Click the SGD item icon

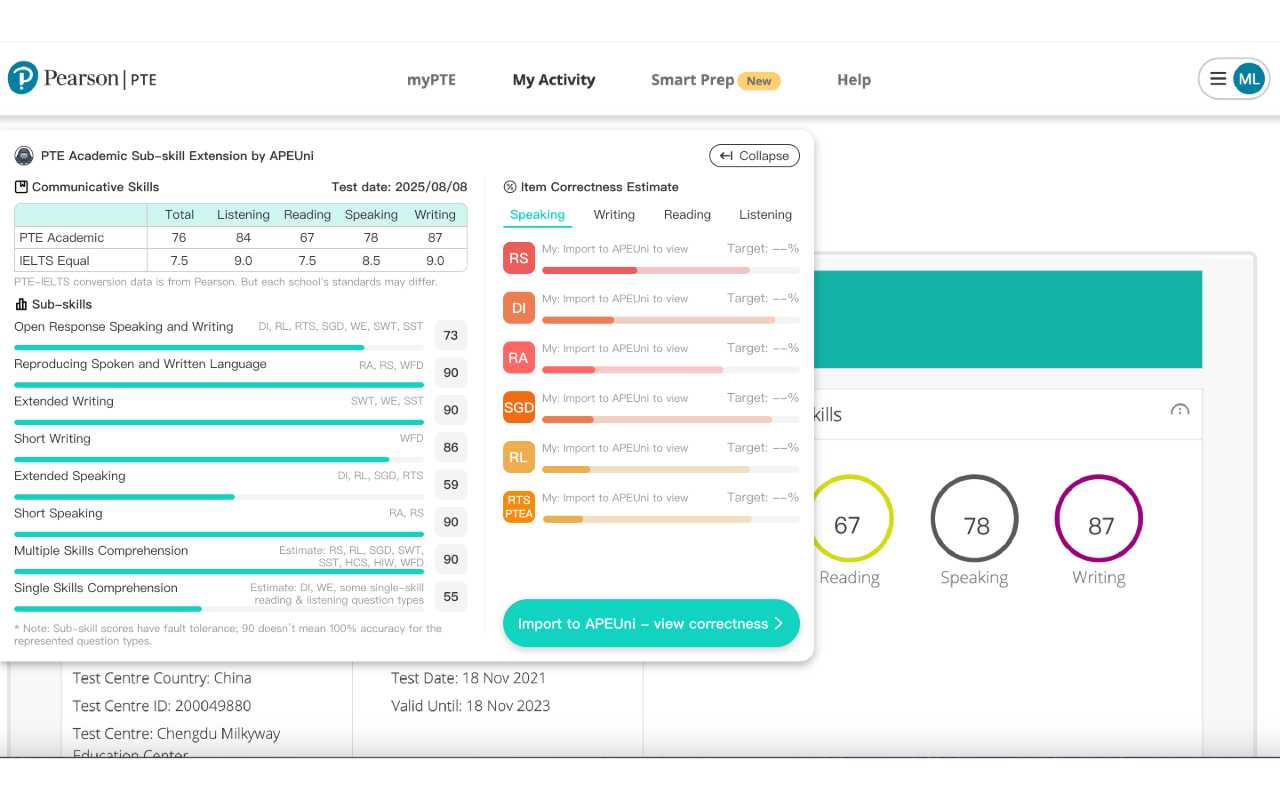point(519,407)
